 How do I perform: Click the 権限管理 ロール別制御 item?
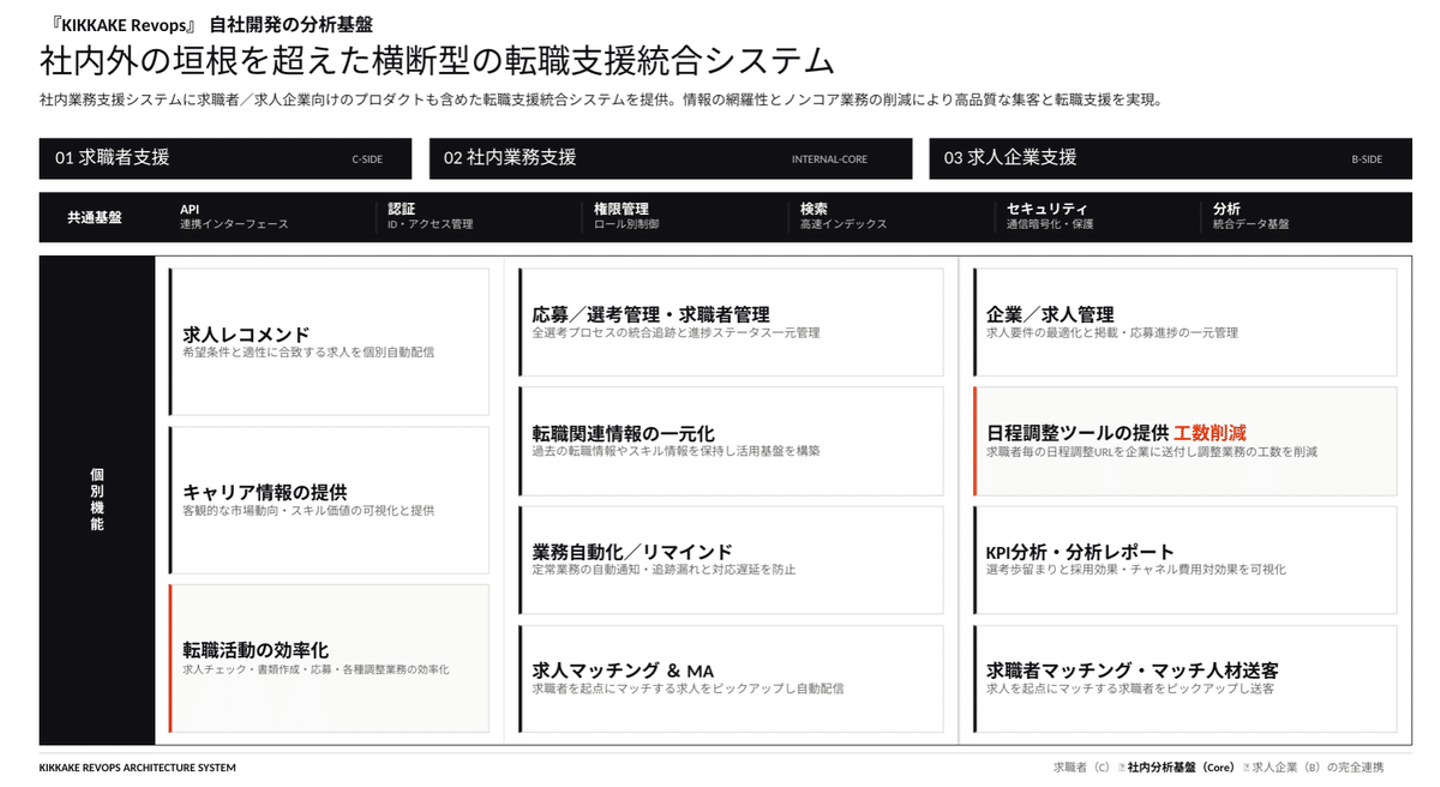pos(626,216)
